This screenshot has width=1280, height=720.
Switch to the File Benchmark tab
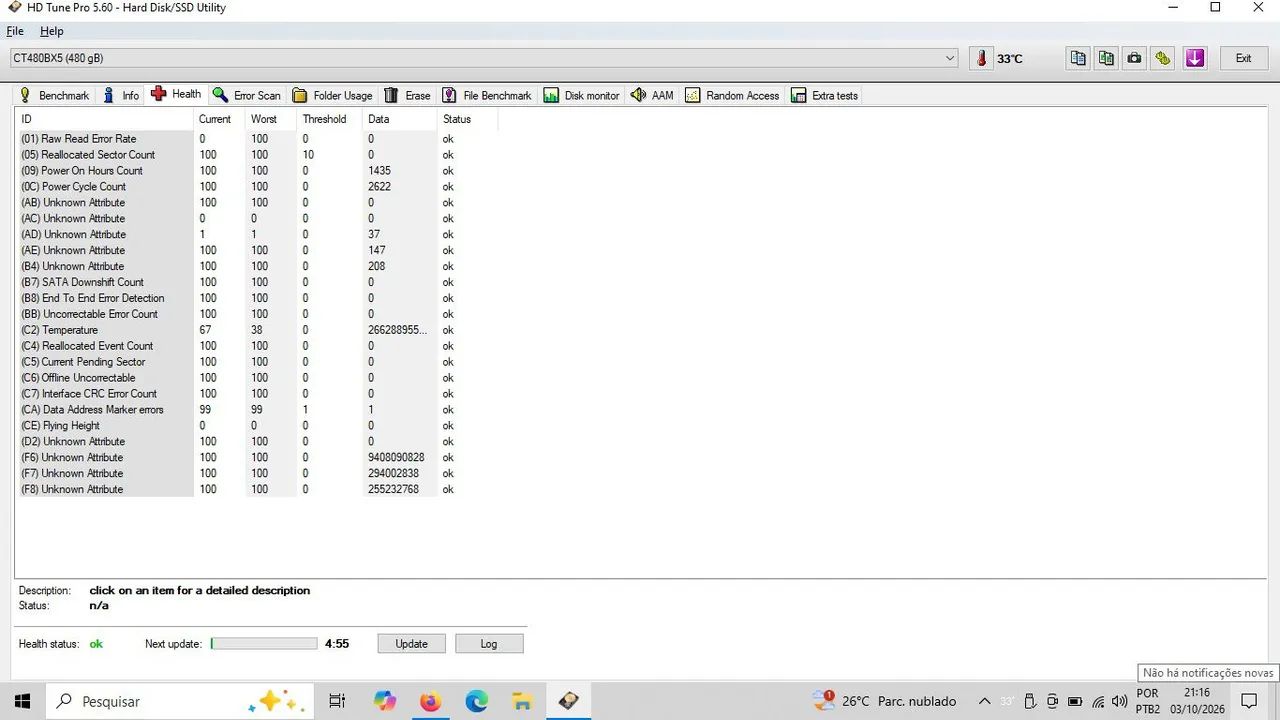487,96
